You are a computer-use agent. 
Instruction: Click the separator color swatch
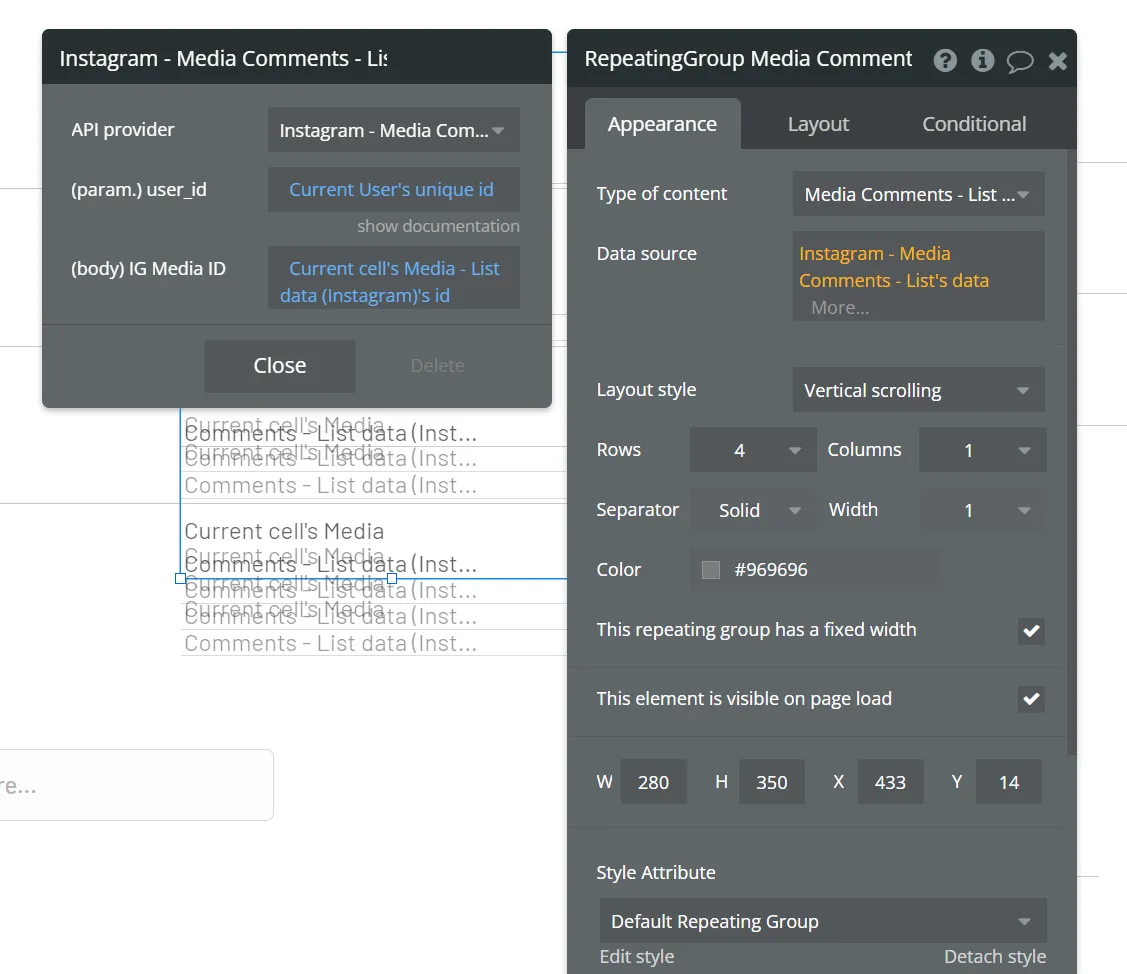(711, 570)
